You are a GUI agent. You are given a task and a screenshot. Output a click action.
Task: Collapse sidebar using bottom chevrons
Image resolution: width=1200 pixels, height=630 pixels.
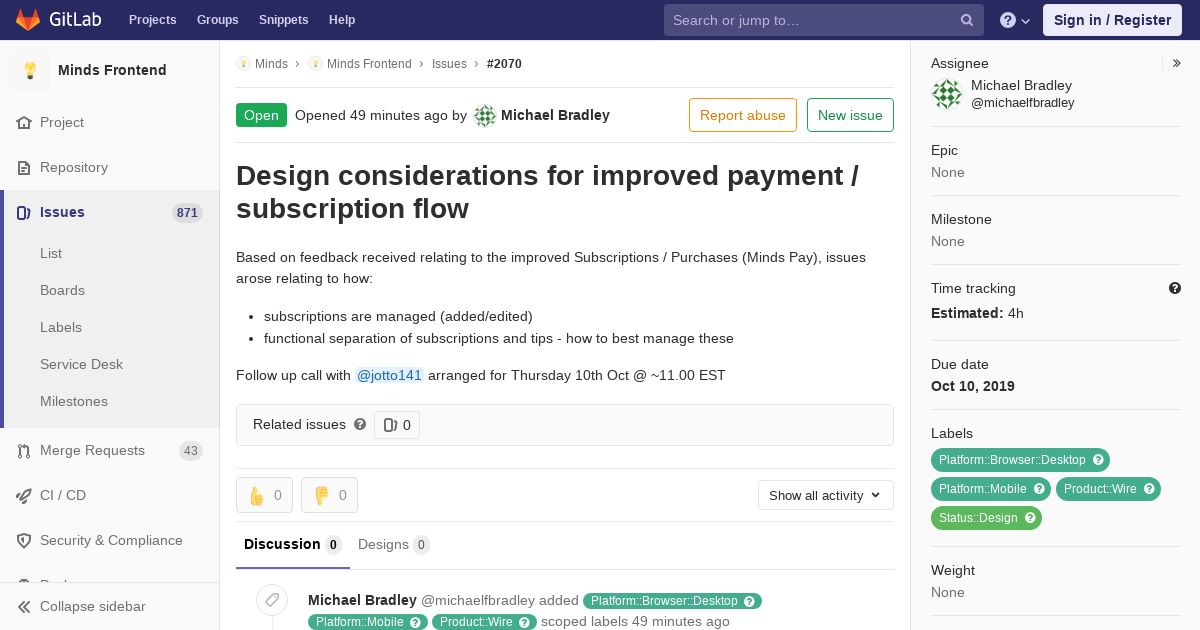click(x=24, y=606)
